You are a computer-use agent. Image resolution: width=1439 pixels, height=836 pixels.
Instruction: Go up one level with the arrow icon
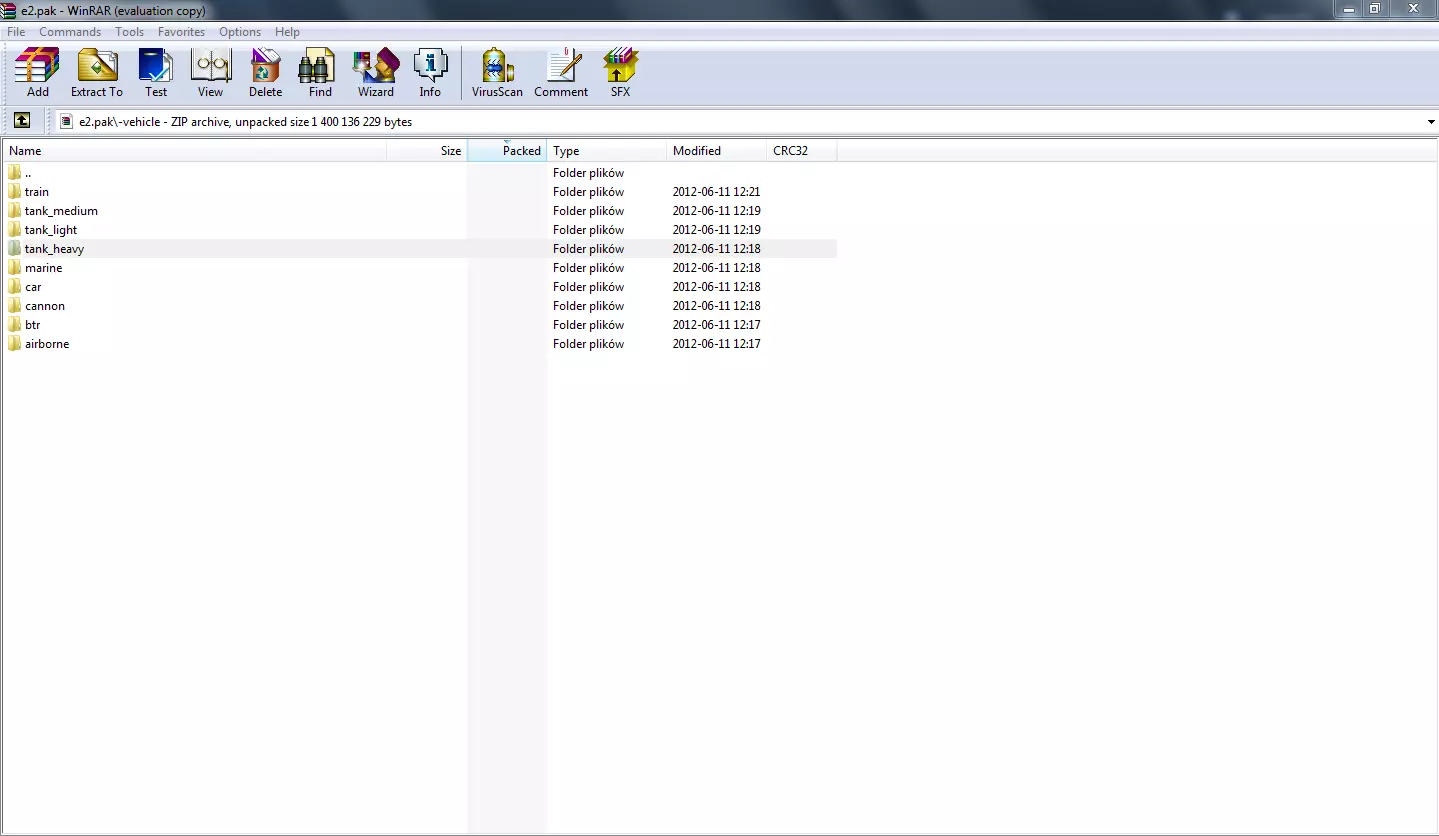coord(22,121)
